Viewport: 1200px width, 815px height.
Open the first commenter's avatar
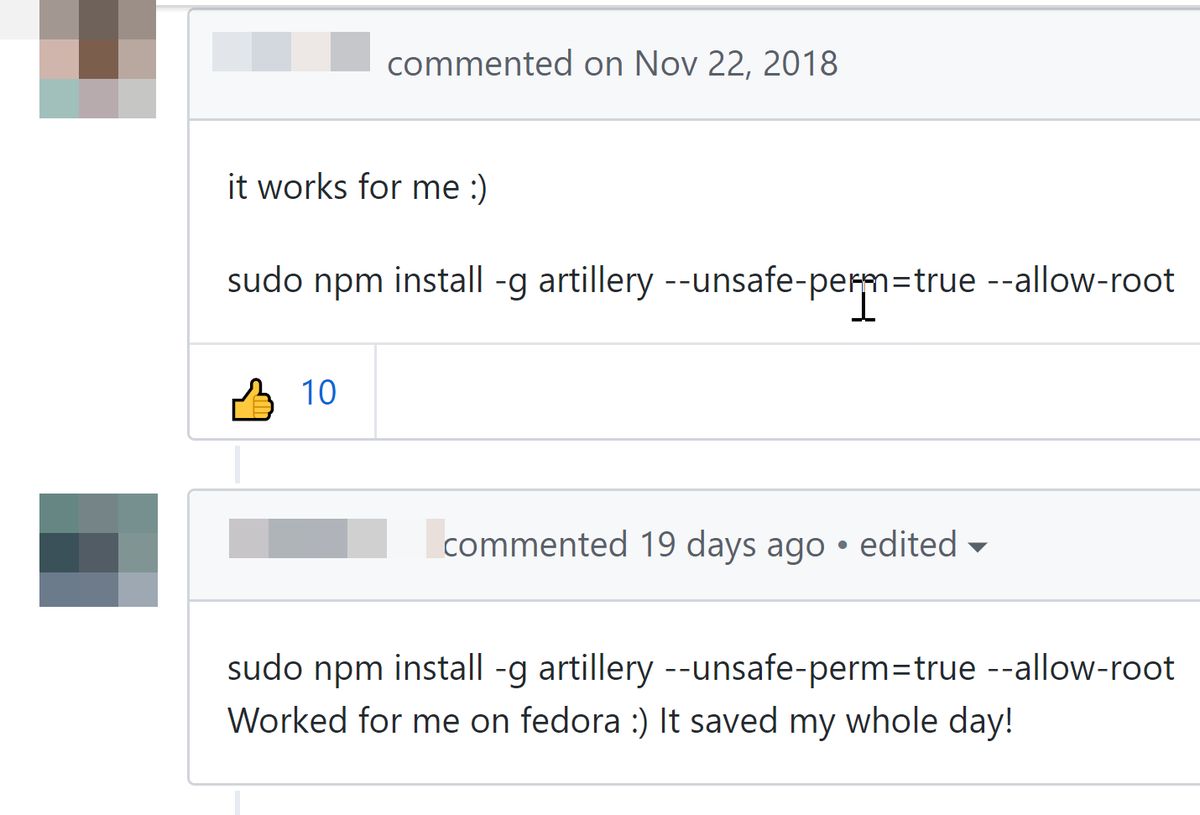(x=97, y=62)
